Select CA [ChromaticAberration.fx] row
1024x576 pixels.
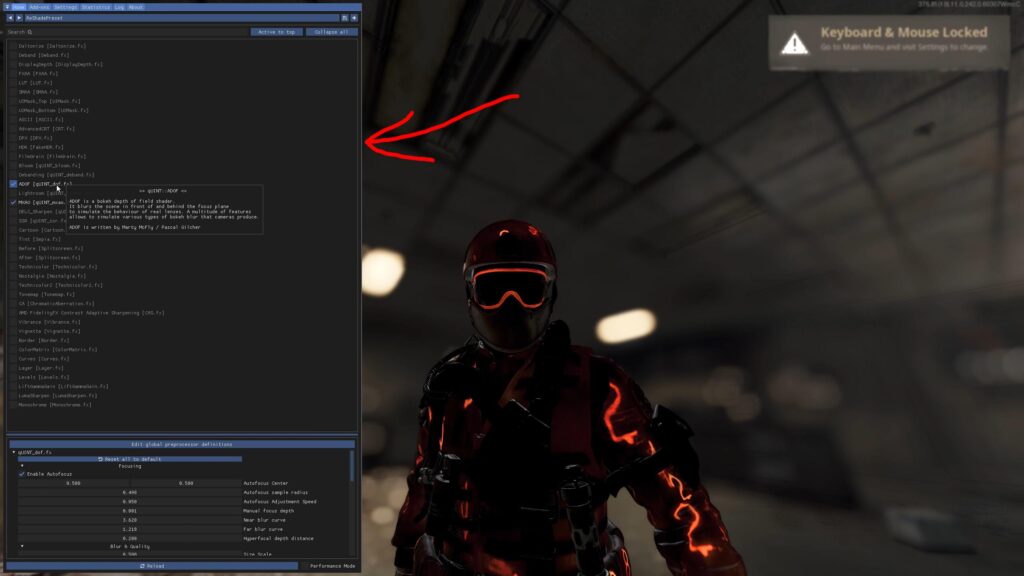pyautogui.click(x=56, y=303)
